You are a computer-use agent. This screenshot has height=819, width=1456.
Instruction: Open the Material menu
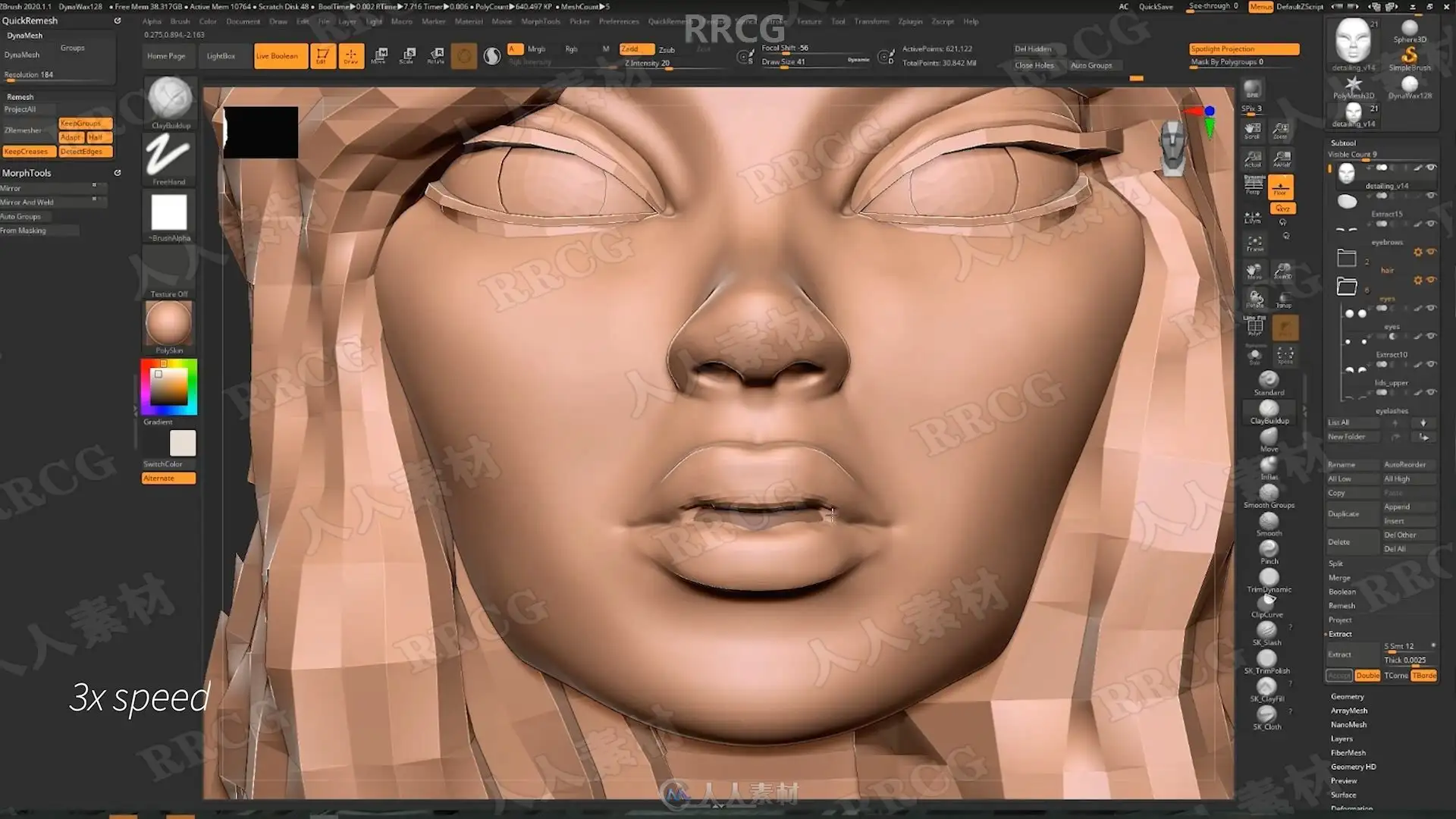(x=469, y=21)
